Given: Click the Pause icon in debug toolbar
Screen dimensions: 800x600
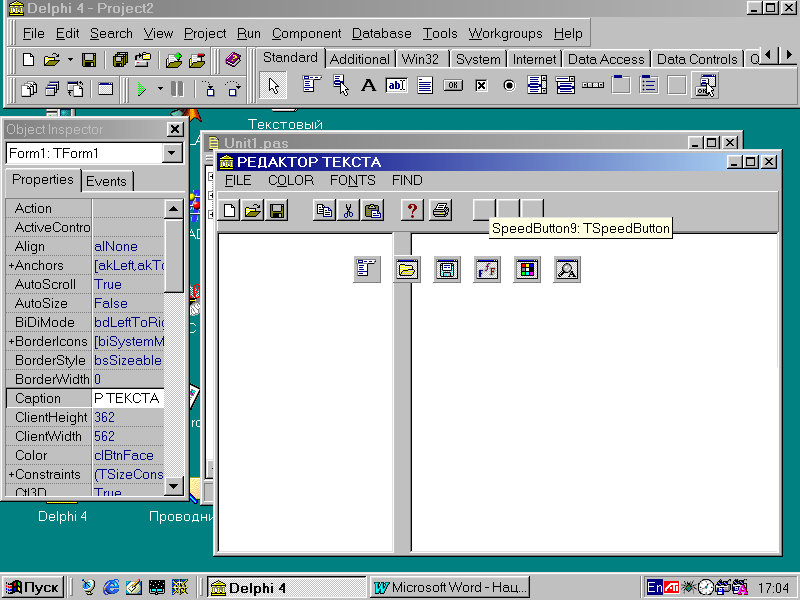Looking at the screenshot, I should tap(177, 90).
